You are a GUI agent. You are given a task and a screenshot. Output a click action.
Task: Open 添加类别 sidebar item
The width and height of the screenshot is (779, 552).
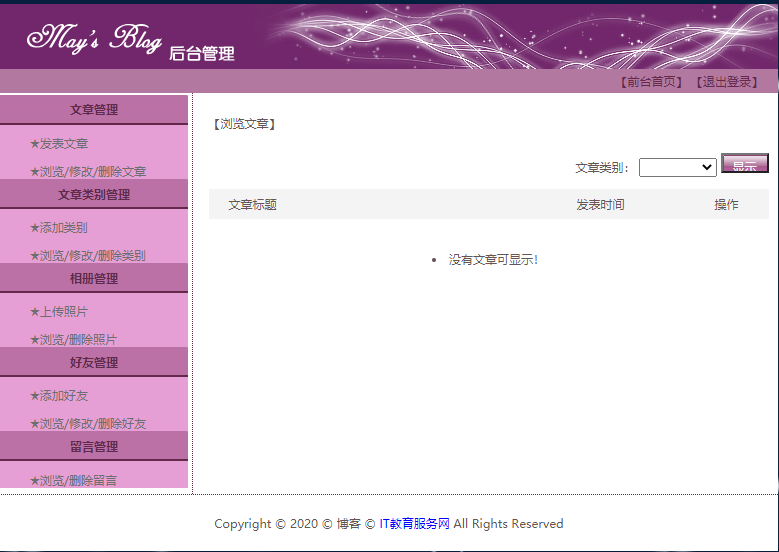(x=59, y=228)
